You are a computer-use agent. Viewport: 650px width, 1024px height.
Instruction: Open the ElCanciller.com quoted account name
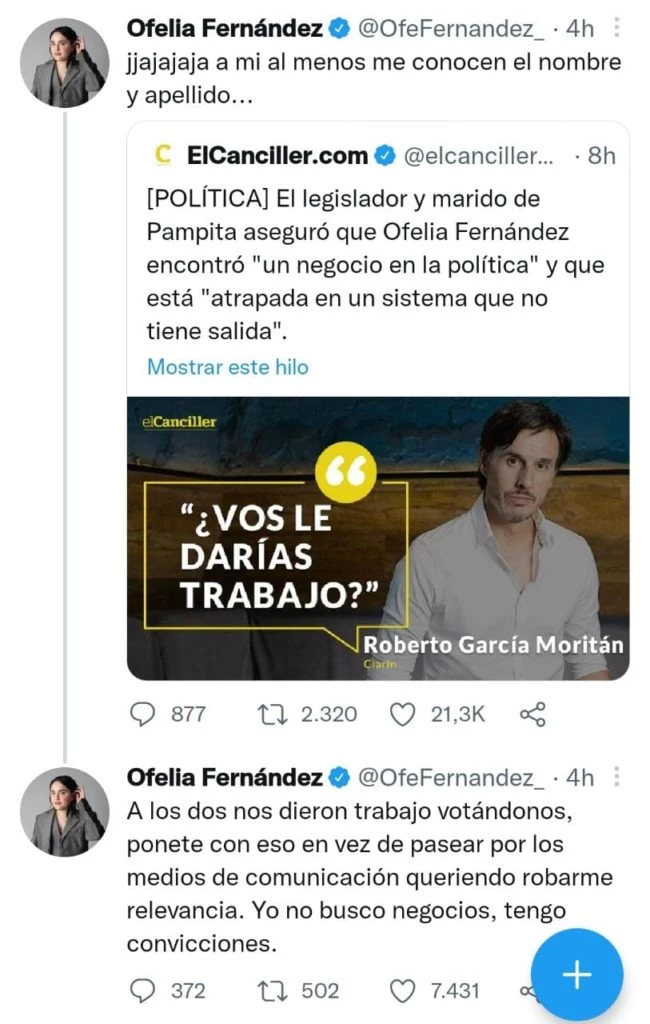pos(277,155)
